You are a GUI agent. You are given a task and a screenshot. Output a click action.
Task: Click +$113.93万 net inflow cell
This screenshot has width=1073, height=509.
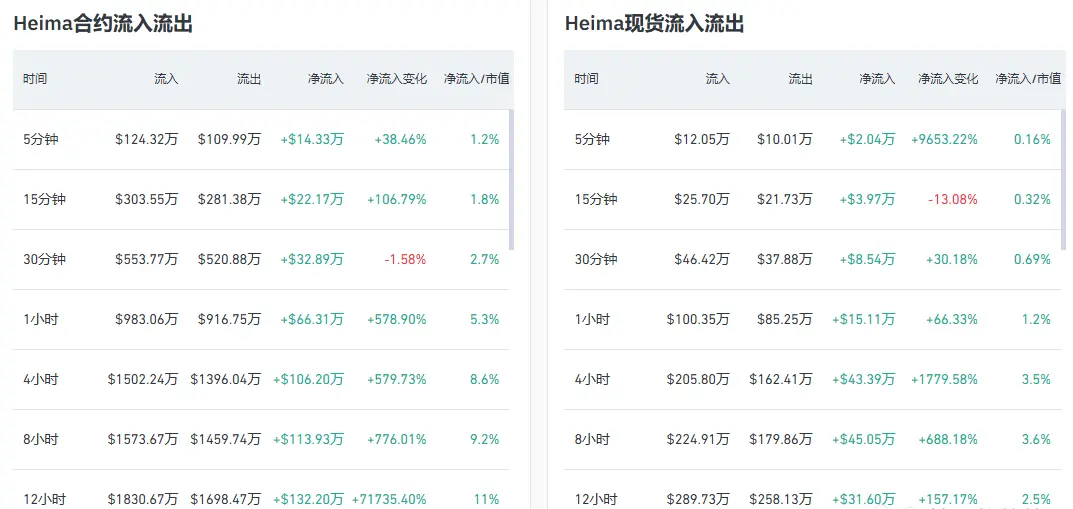pos(309,439)
